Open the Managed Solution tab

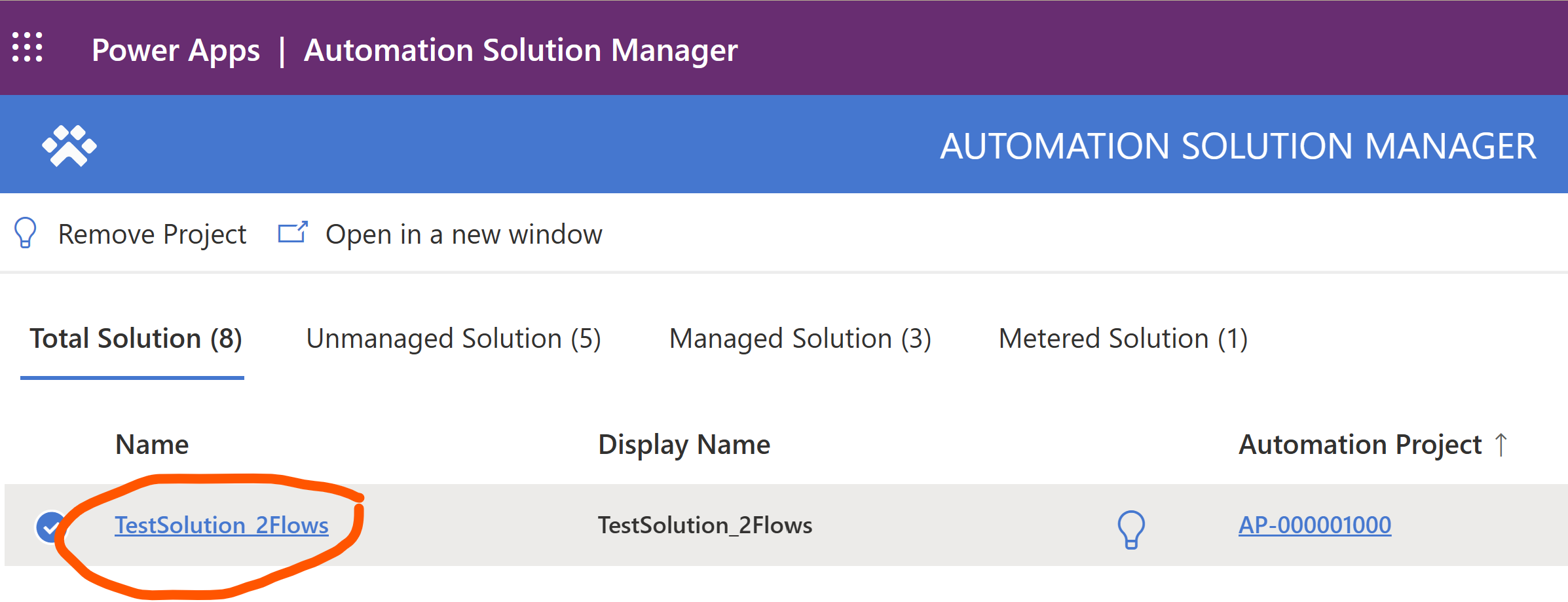(x=800, y=338)
